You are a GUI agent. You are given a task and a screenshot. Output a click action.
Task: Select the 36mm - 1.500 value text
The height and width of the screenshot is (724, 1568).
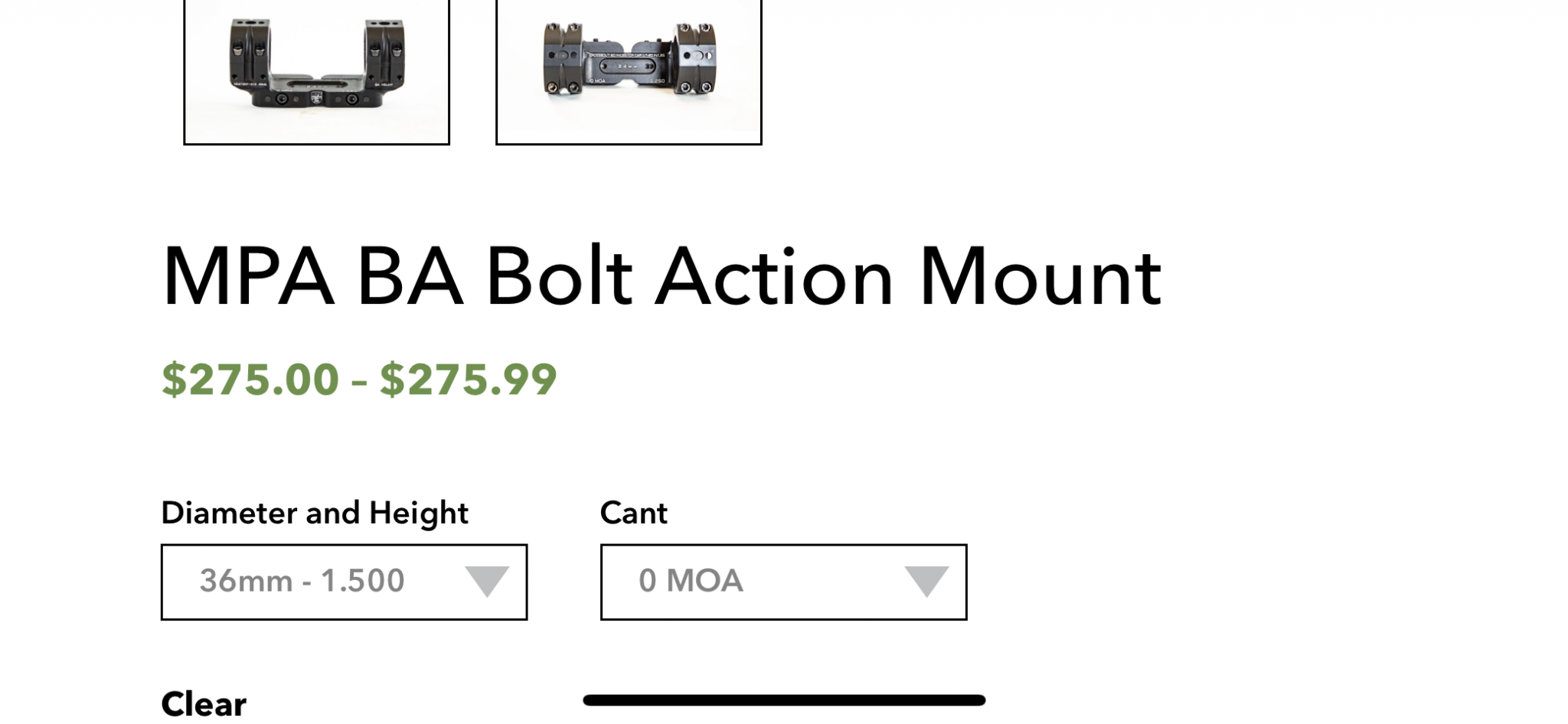pyautogui.click(x=302, y=582)
